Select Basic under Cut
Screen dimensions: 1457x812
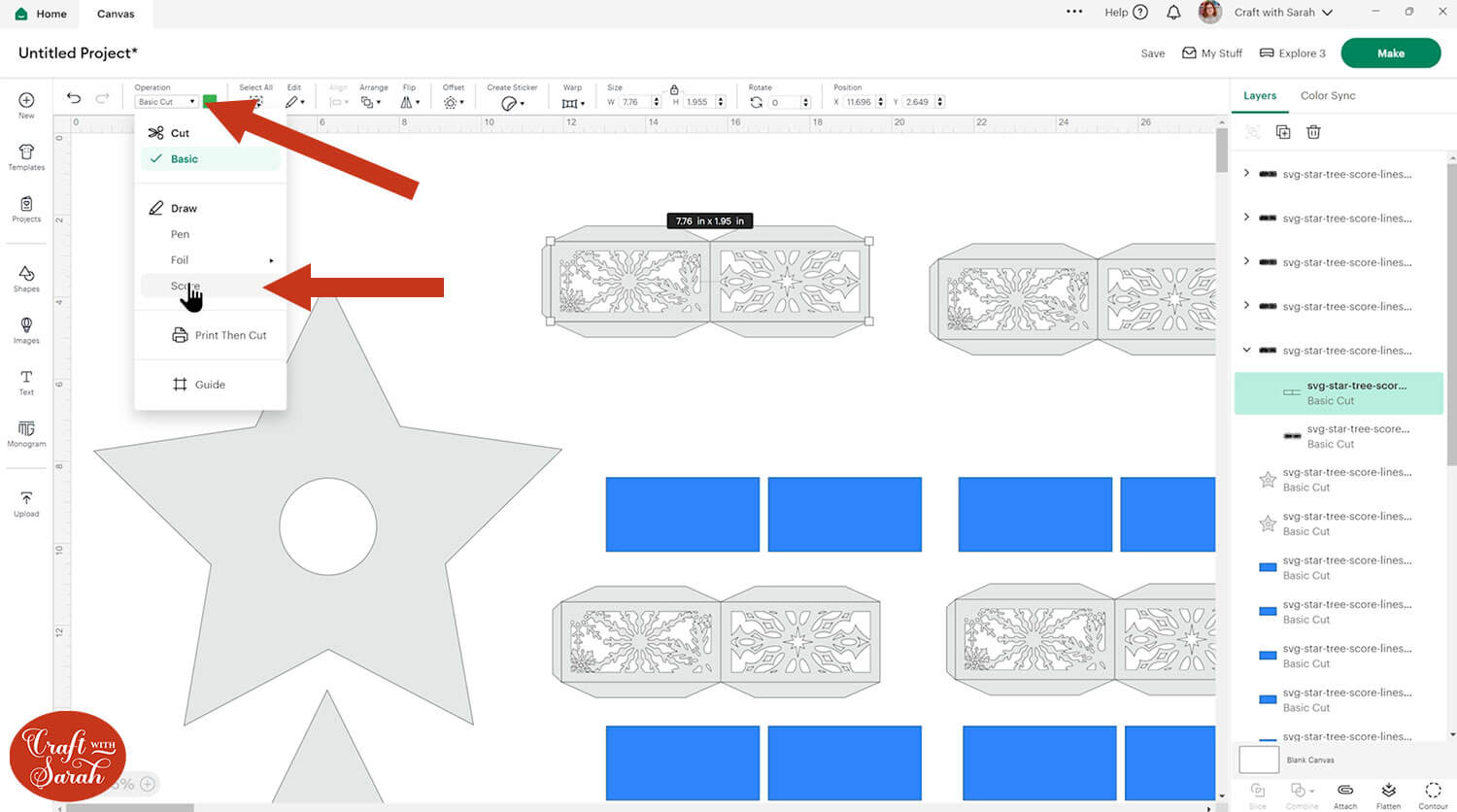pos(211,159)
